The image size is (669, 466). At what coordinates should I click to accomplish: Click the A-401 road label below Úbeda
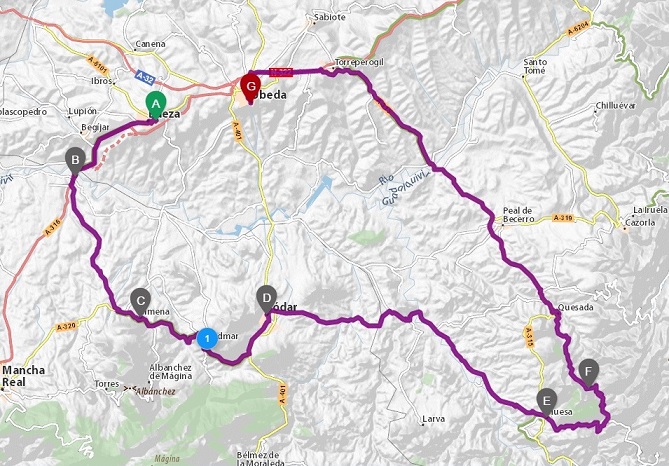coord(238,131)
